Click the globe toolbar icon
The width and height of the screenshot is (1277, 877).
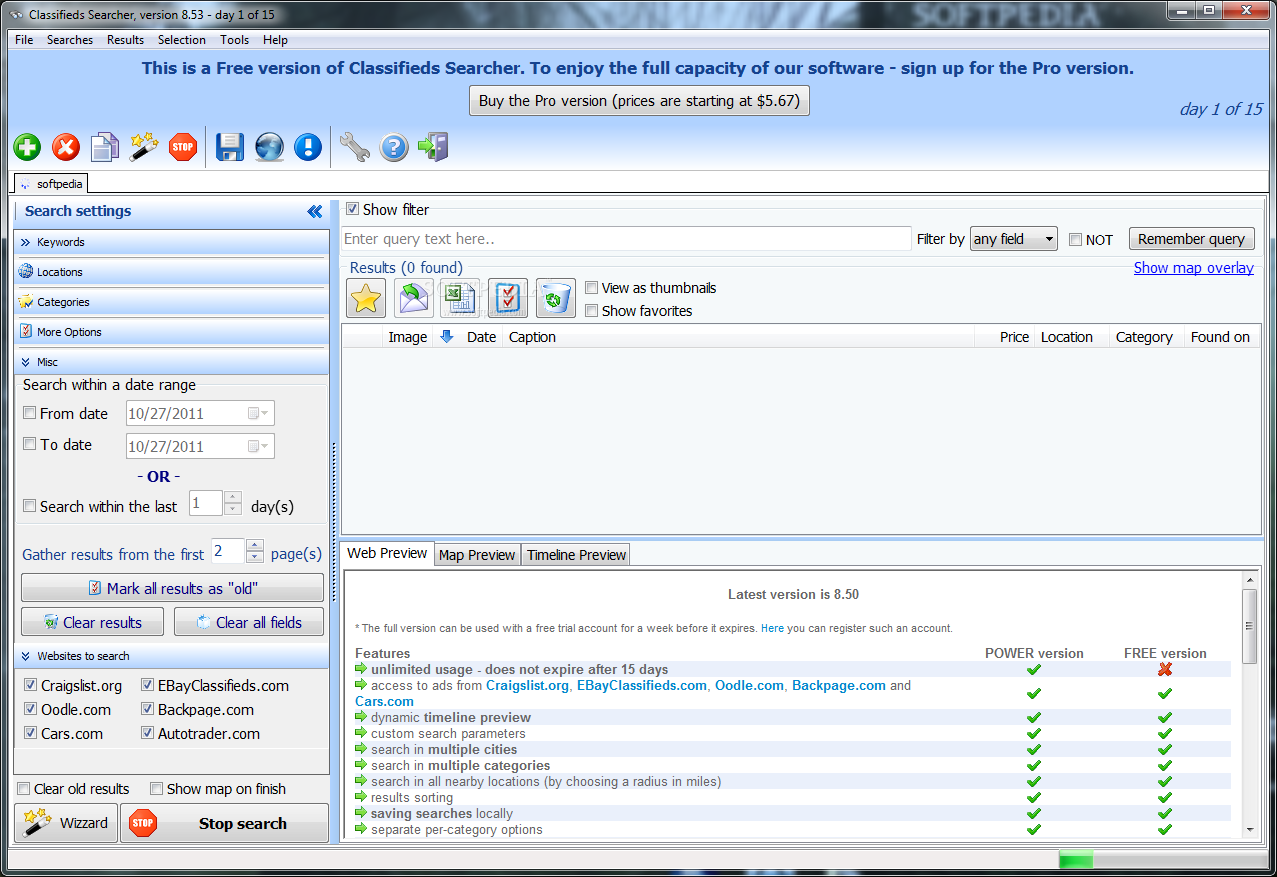coord(269,147)
